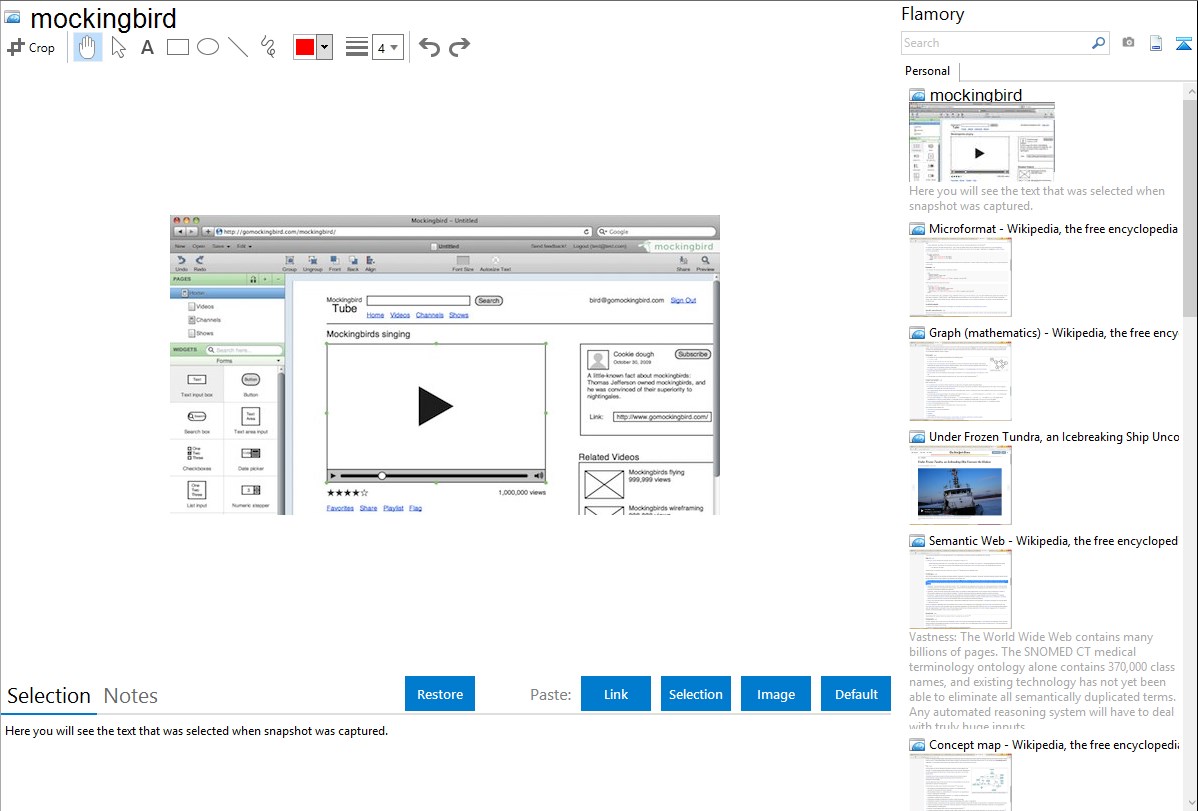Image resolution: width=1198 pixels, height=811 pixels.
Task: Pick the freehand scribble tool
Action: coord(268,47)
